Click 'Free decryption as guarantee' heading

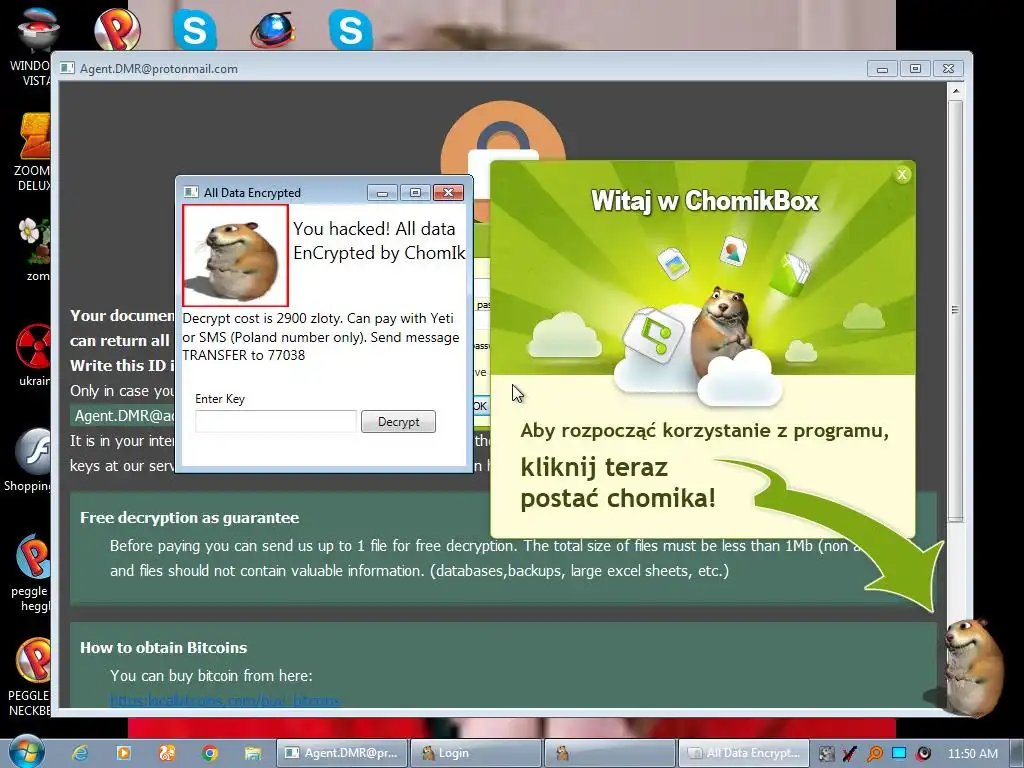click(189, 518)
